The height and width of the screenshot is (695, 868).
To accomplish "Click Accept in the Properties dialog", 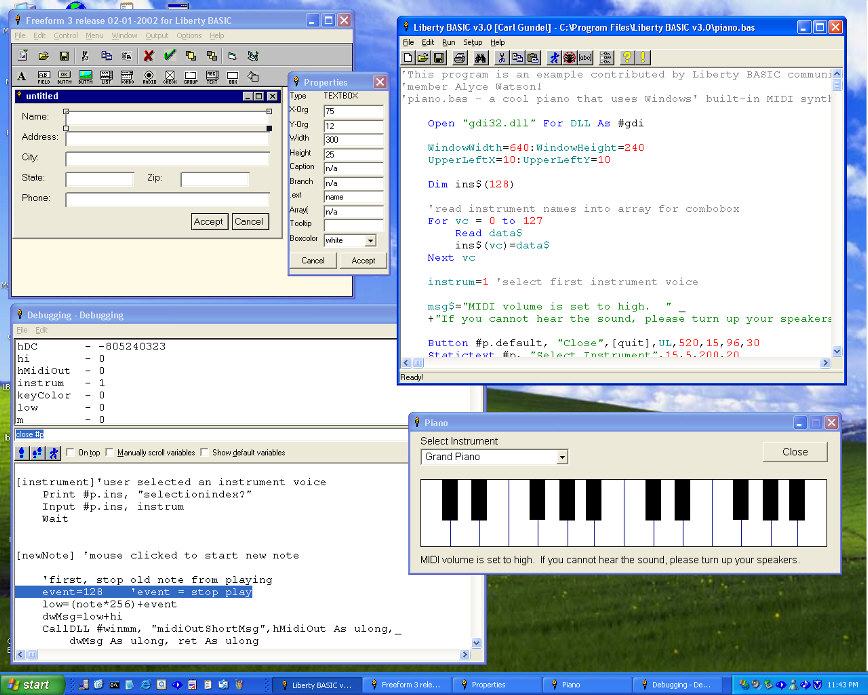I will click(x=363, y=260).
